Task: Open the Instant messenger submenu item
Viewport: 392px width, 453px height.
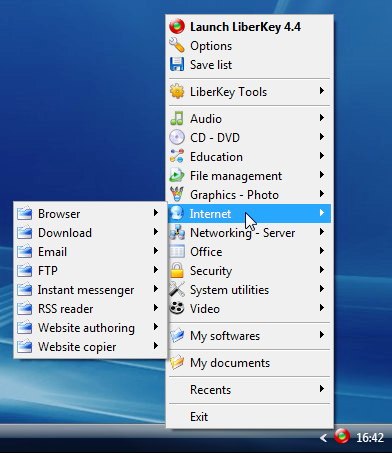Action: tap(90, 290)
